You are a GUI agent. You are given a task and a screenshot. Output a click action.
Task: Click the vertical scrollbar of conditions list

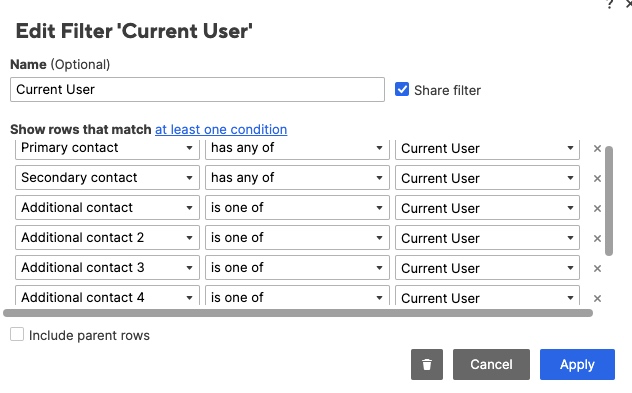pyautogui.click(x=609, y=201)
